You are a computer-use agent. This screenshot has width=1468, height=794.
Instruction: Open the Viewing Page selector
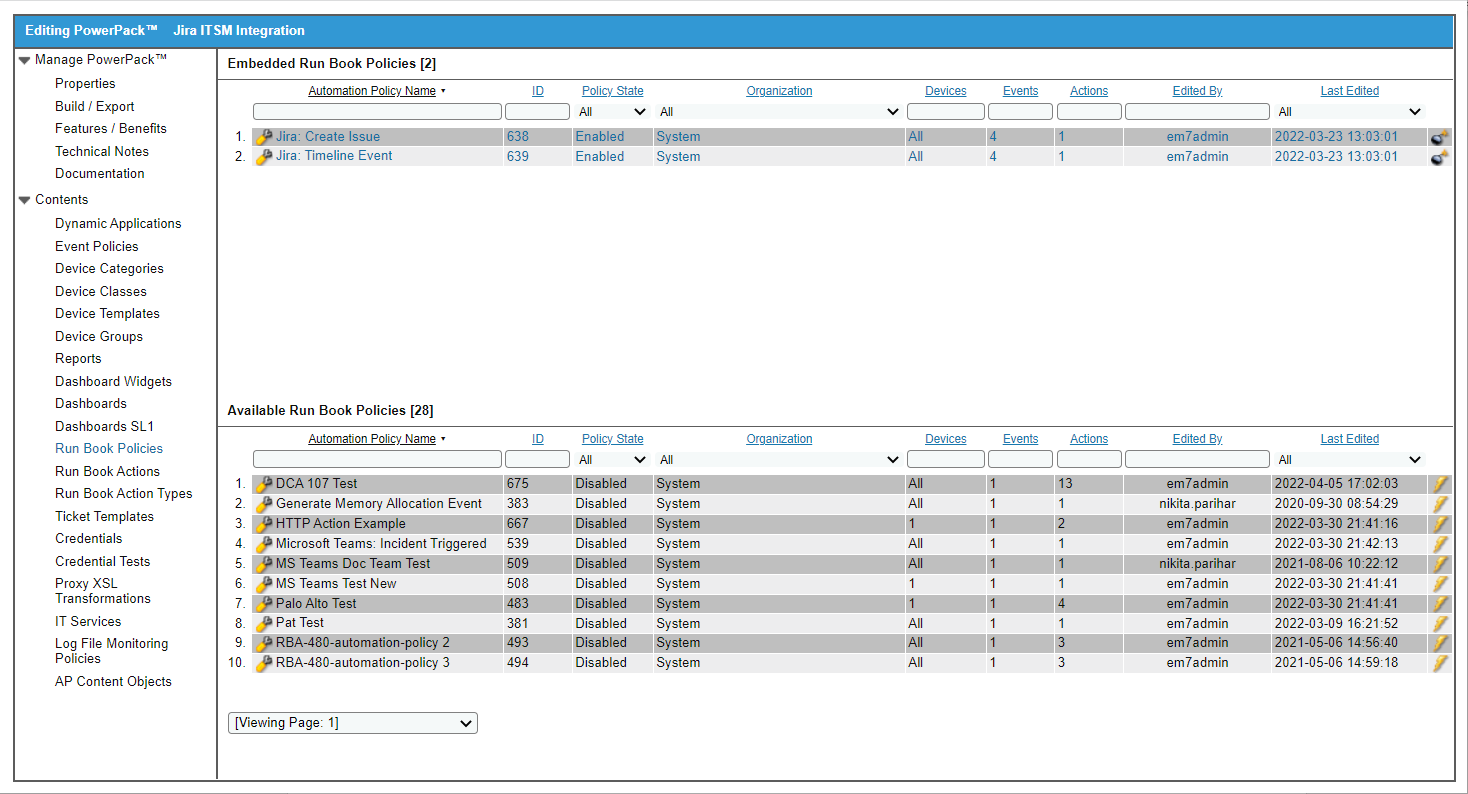(x=353, y=723)
